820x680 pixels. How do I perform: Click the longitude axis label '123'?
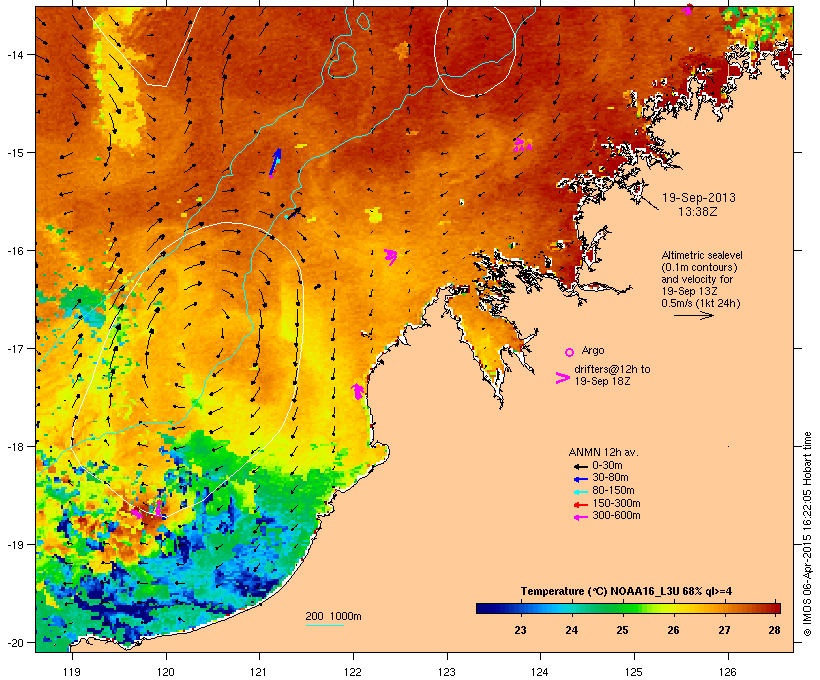click(447, 672)
